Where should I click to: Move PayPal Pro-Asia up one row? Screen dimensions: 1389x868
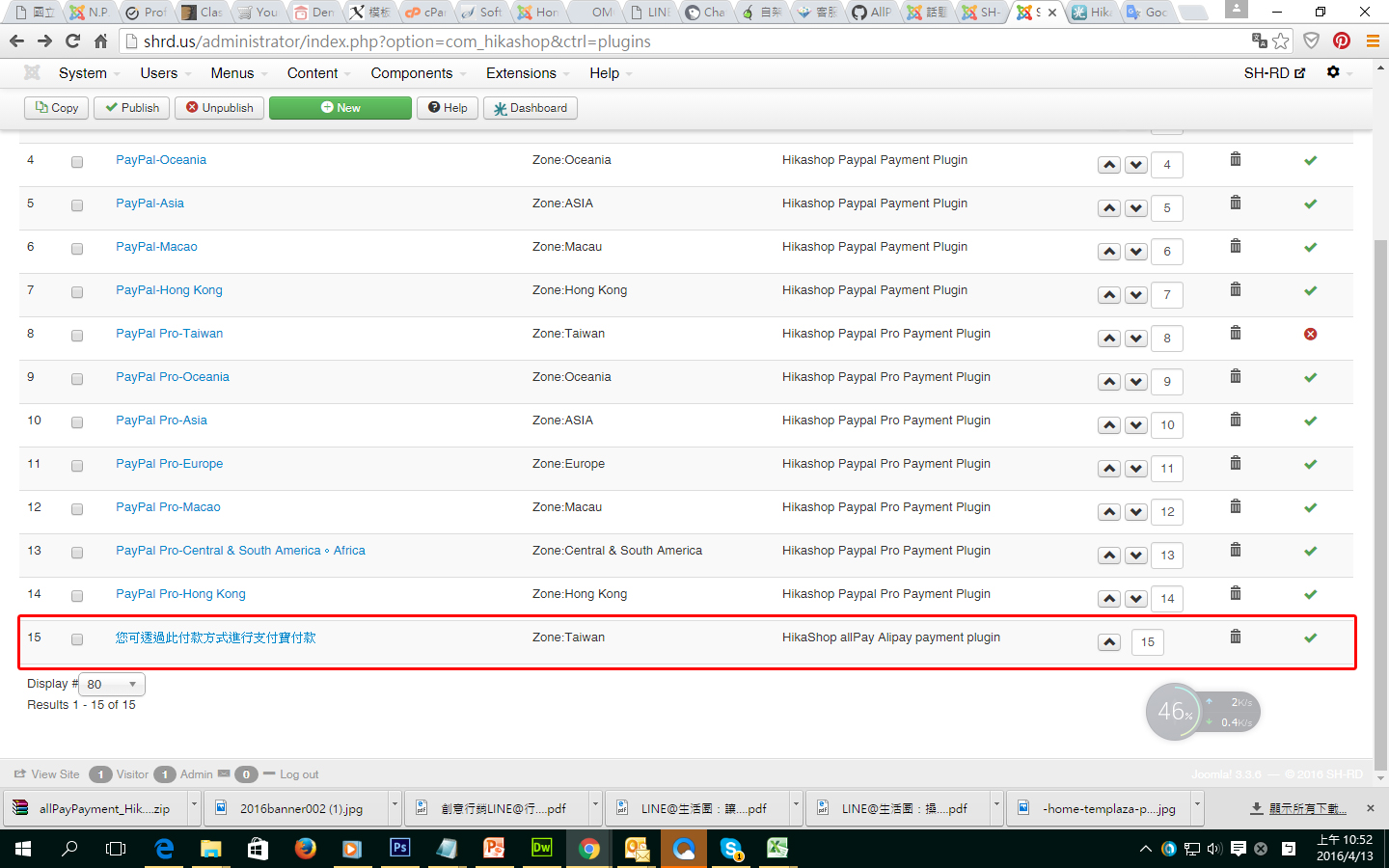tap(1109, 425)
